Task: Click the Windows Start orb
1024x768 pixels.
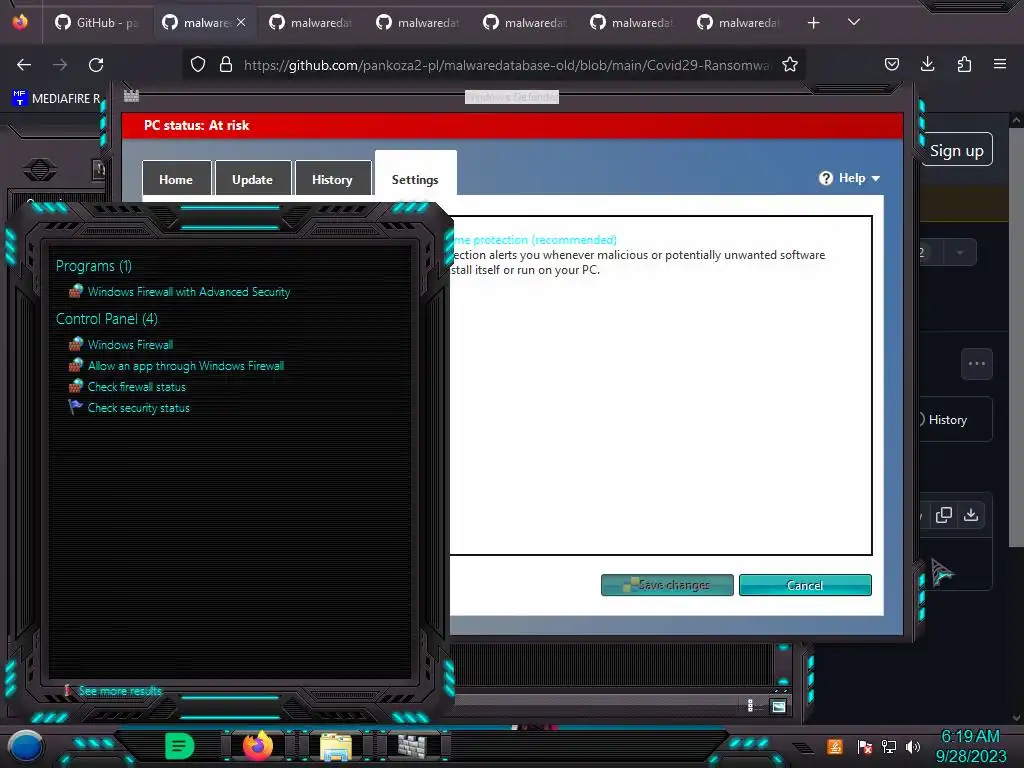Action: [26, 748]
